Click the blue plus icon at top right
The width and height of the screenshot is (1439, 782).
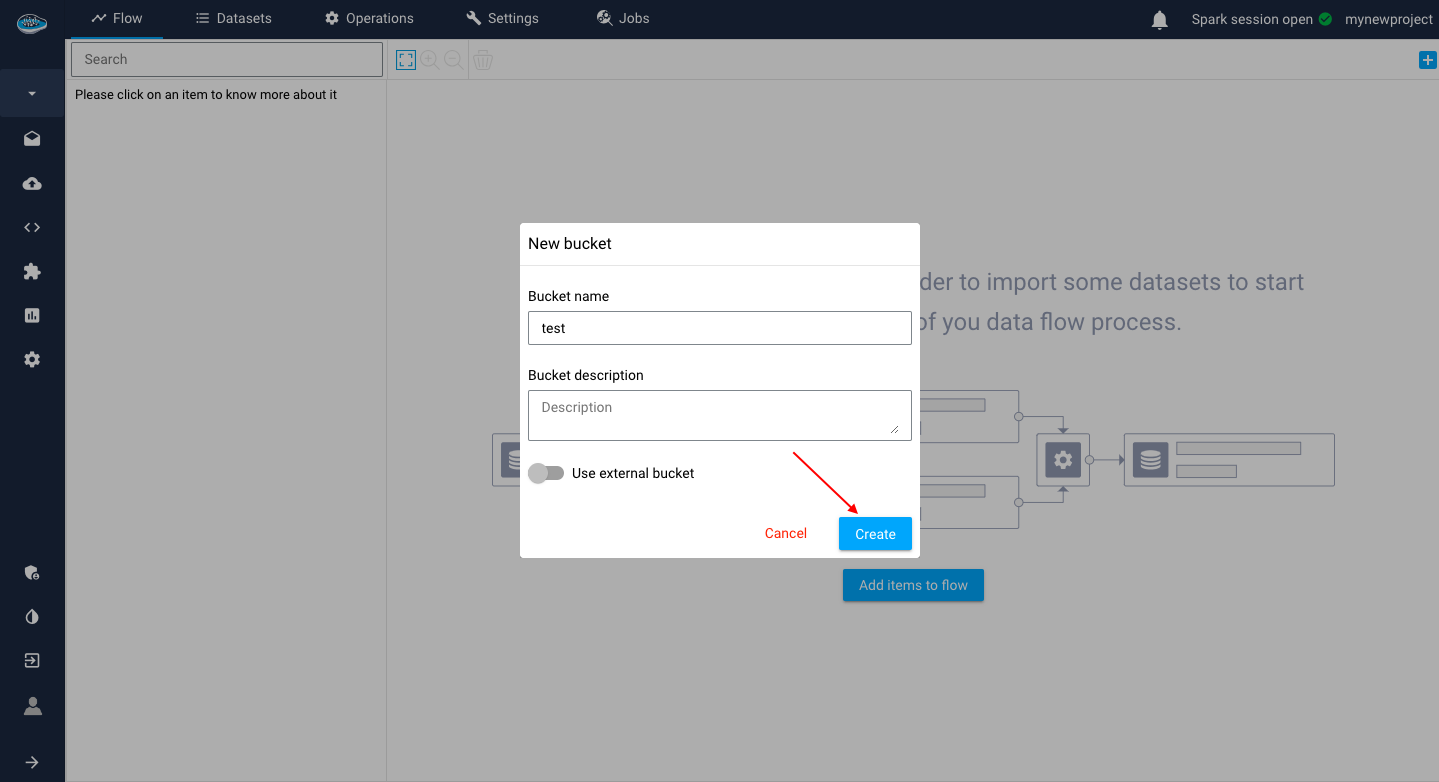pos(1427,61)
